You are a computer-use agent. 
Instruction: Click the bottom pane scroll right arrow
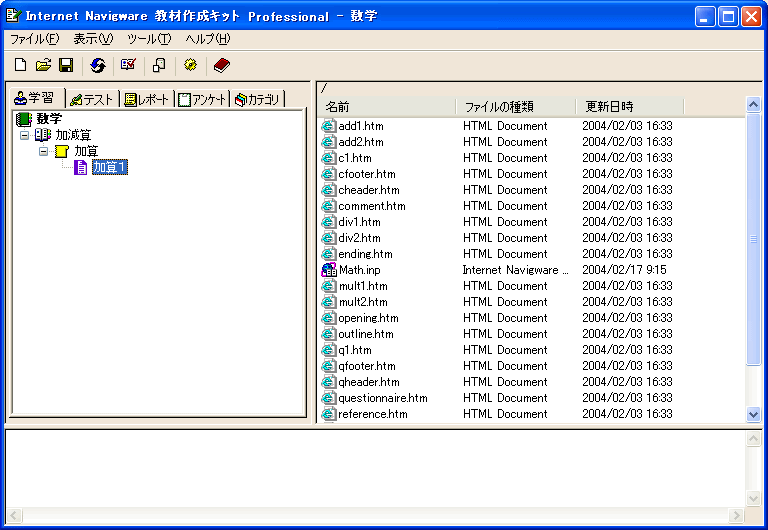[736, 515]
